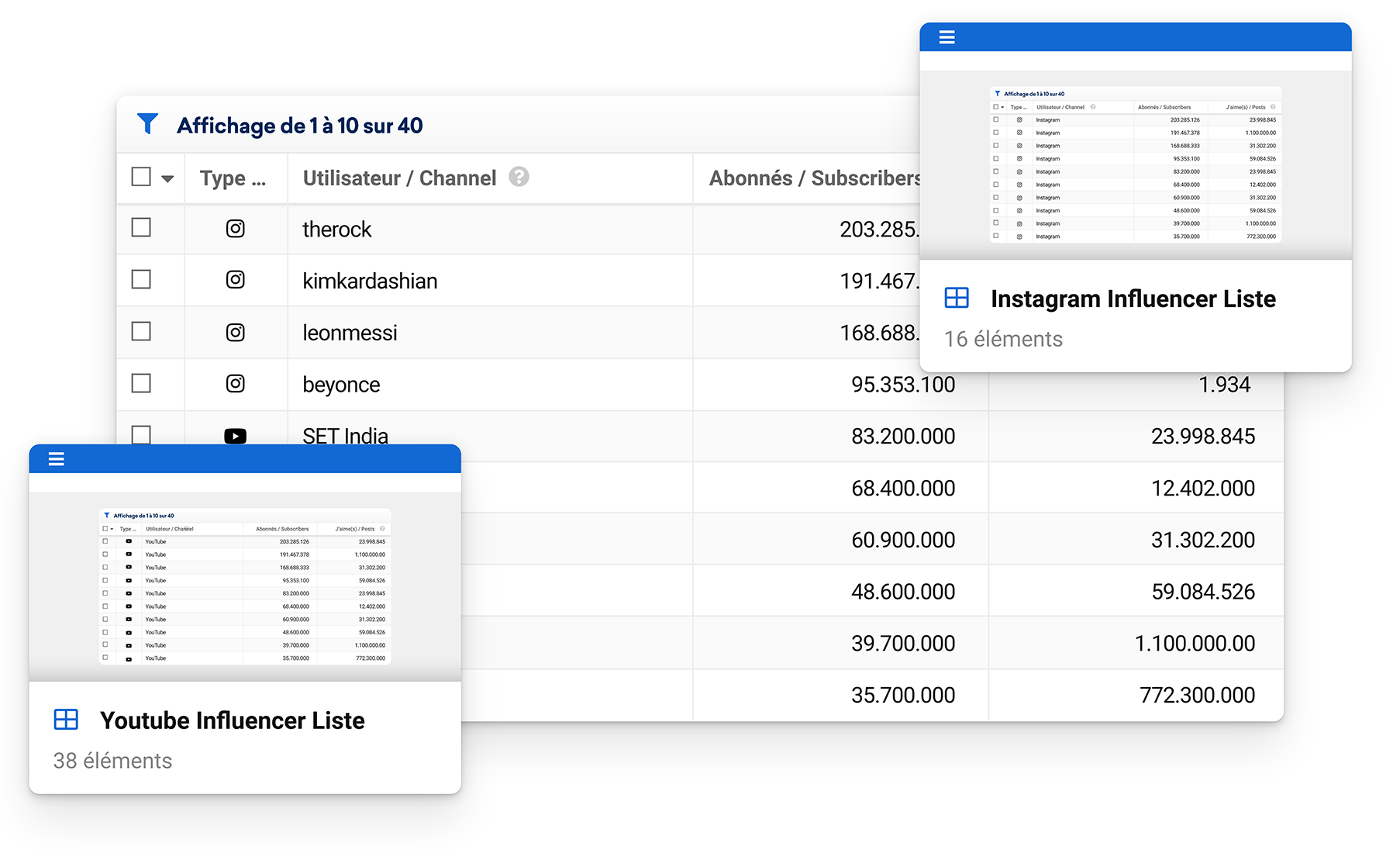Viewport: 1400px width, 850px height.
Task: Click value 772.300.000 in main table
Action: (1198, 695)
